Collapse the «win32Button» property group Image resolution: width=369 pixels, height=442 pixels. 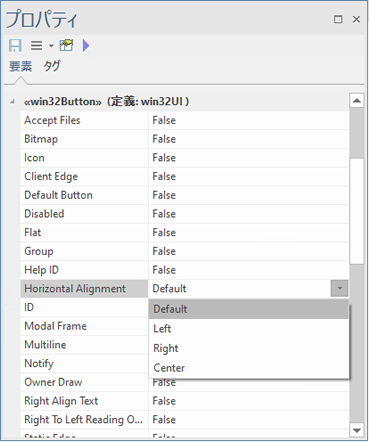12,101
